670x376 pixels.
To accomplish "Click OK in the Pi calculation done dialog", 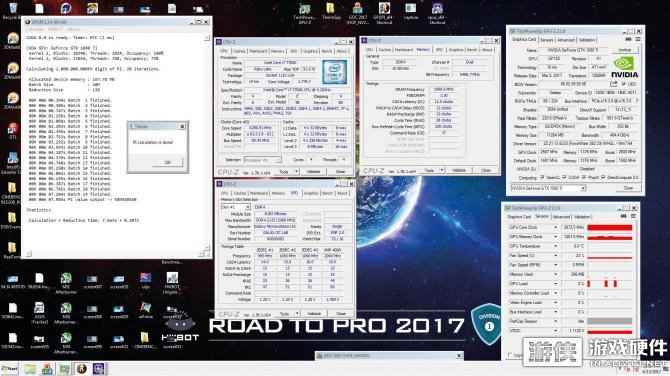I will pyautogui.click(x=168, y=162).
